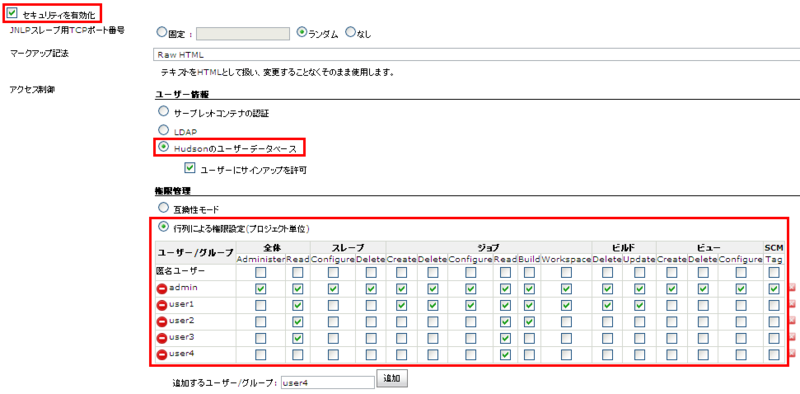Uncheck admin スレーブ Configure checkbox
The image size is (800, 394).
pyautogui.click(x=333, y=289)
